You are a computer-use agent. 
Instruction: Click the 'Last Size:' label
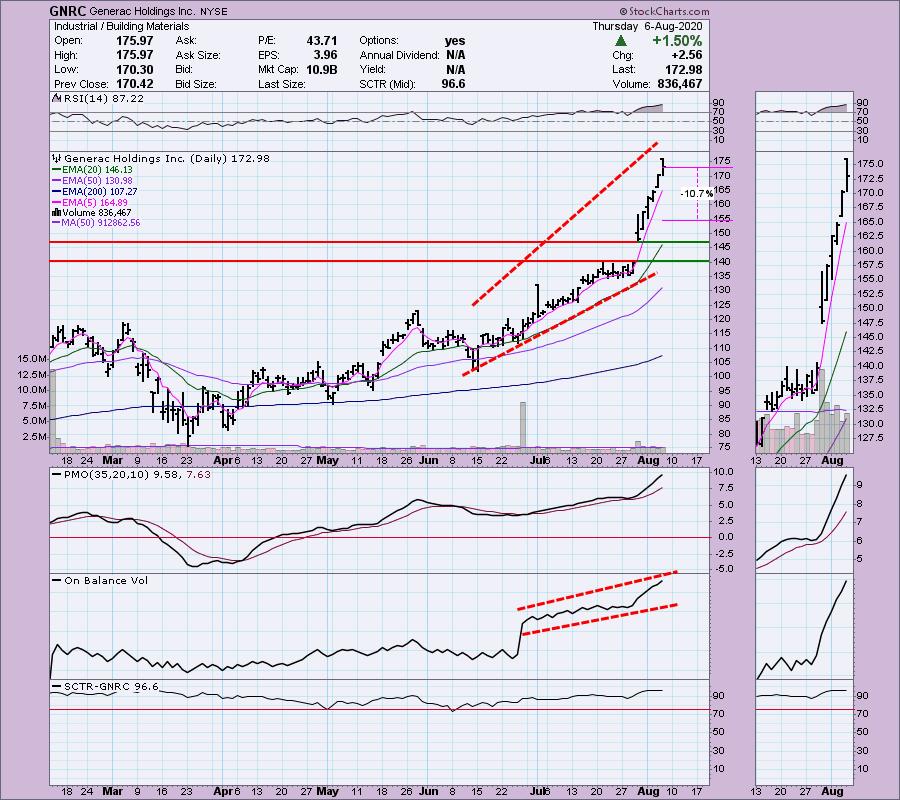point(281,84)
